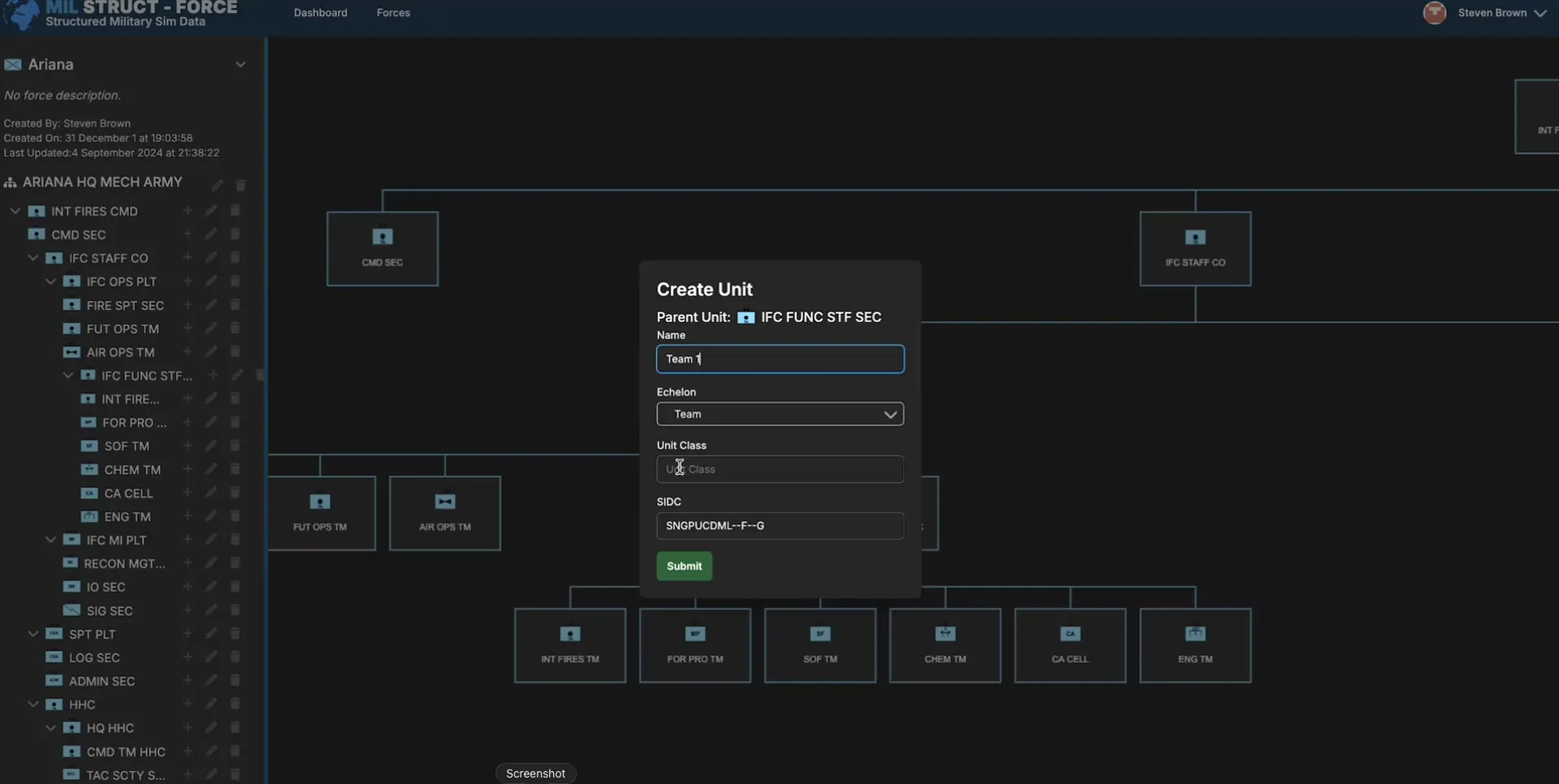Add a subunit to IFC FUNC STF
This screenshot has height=784, width=1559.
(x=214, y=375)
